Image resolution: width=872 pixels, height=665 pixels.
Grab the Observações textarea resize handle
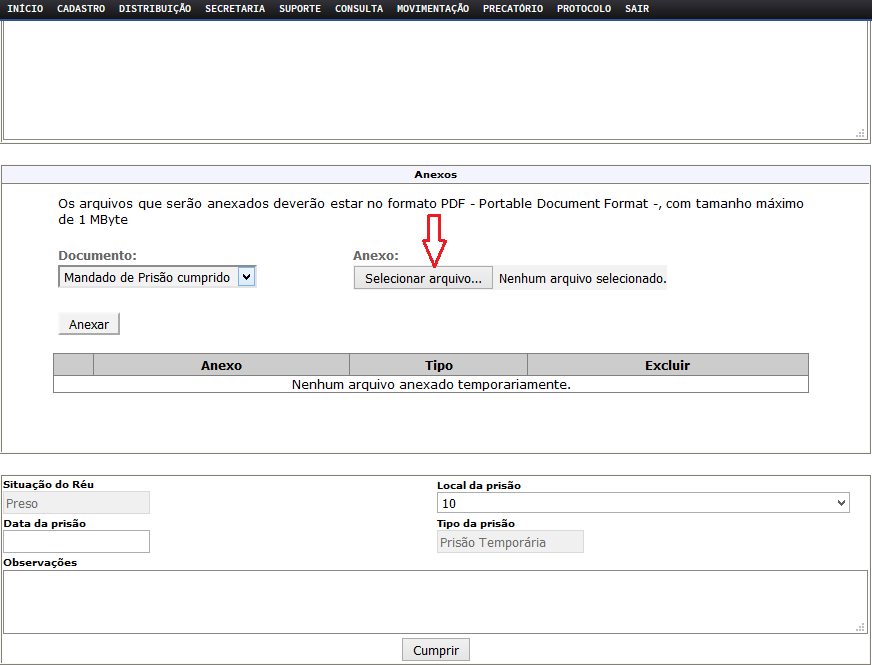click(x=861, y=627)
